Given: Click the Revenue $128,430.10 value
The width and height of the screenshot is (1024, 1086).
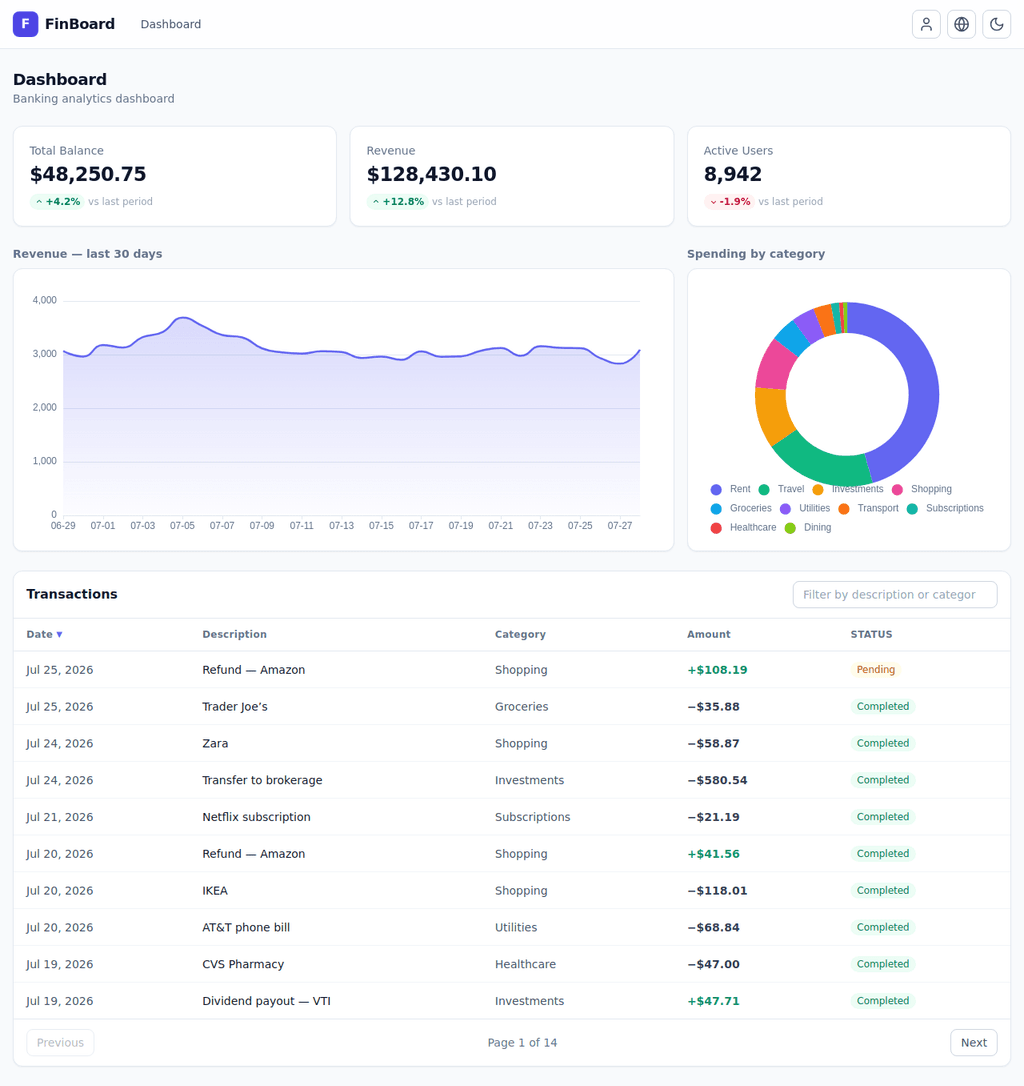Looking at the screenshot, I should [x=431, y=174].
